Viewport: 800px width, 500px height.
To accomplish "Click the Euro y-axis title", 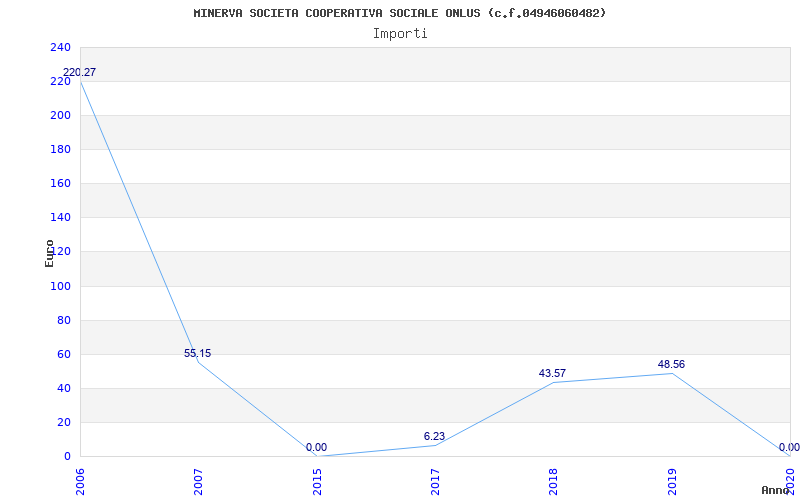I will (x=49, y=253).
